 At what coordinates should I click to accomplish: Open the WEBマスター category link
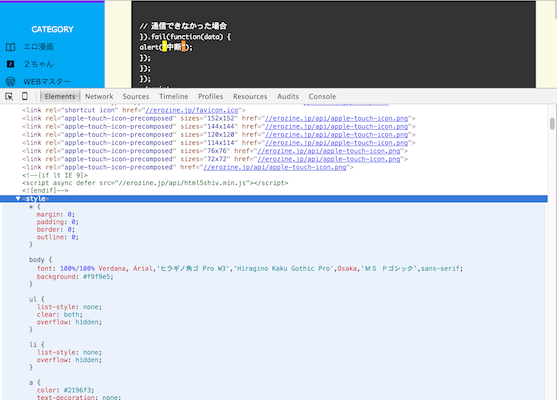(x=47, y=82)
